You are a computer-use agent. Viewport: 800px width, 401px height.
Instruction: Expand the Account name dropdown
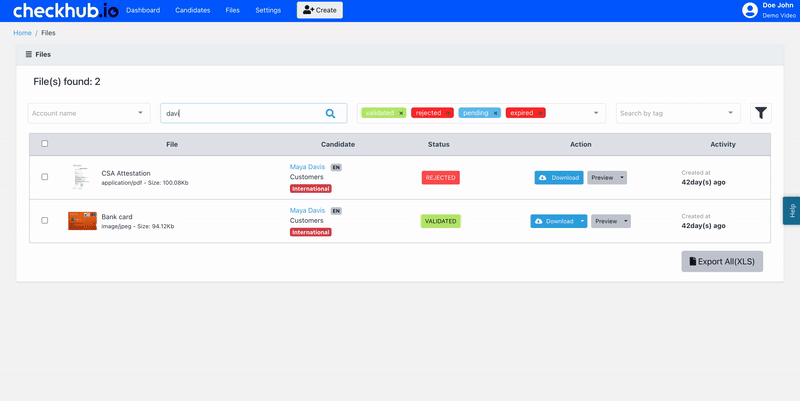pos(140,114)
